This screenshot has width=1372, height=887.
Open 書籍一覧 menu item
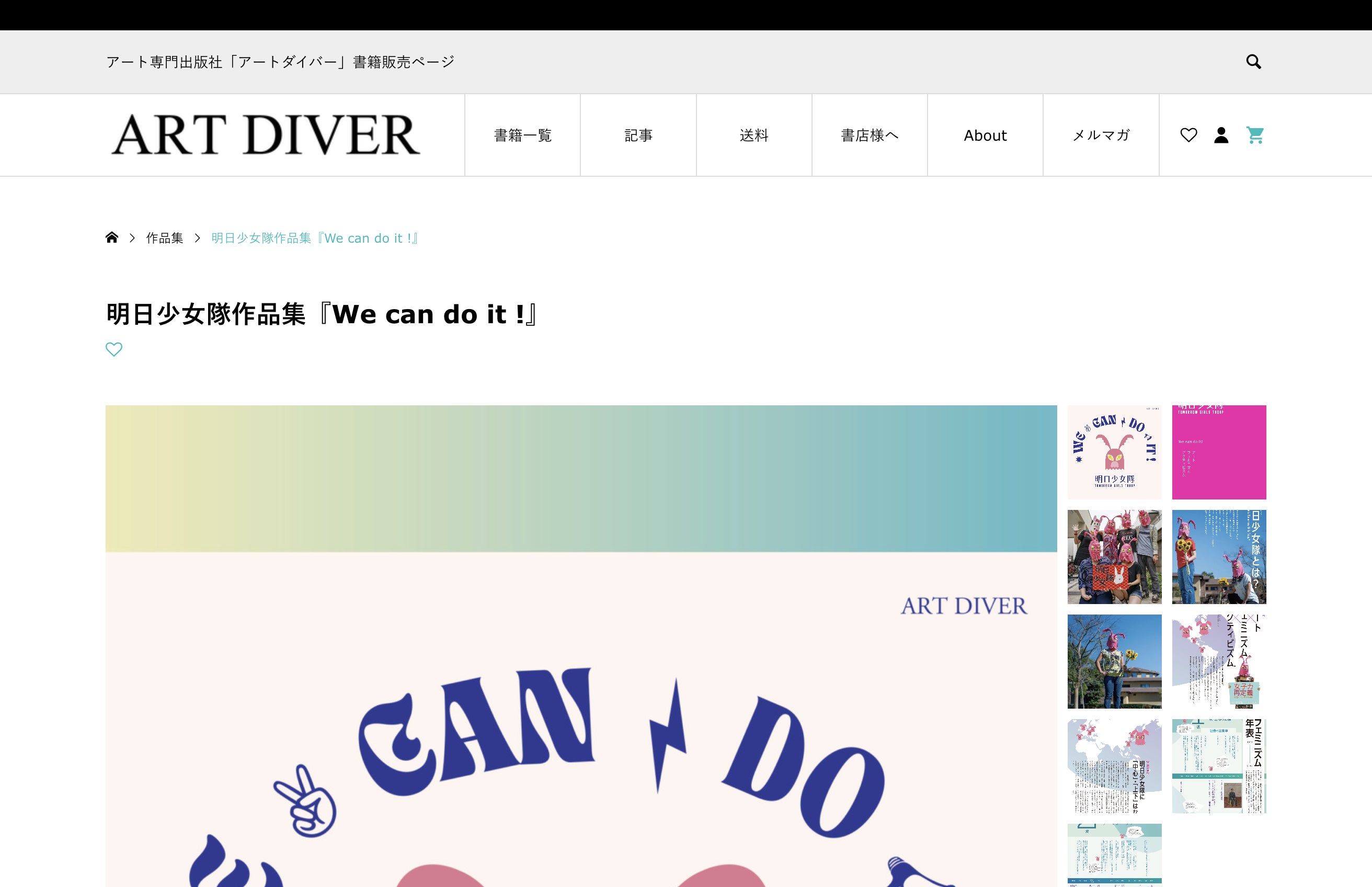[522, 135]
